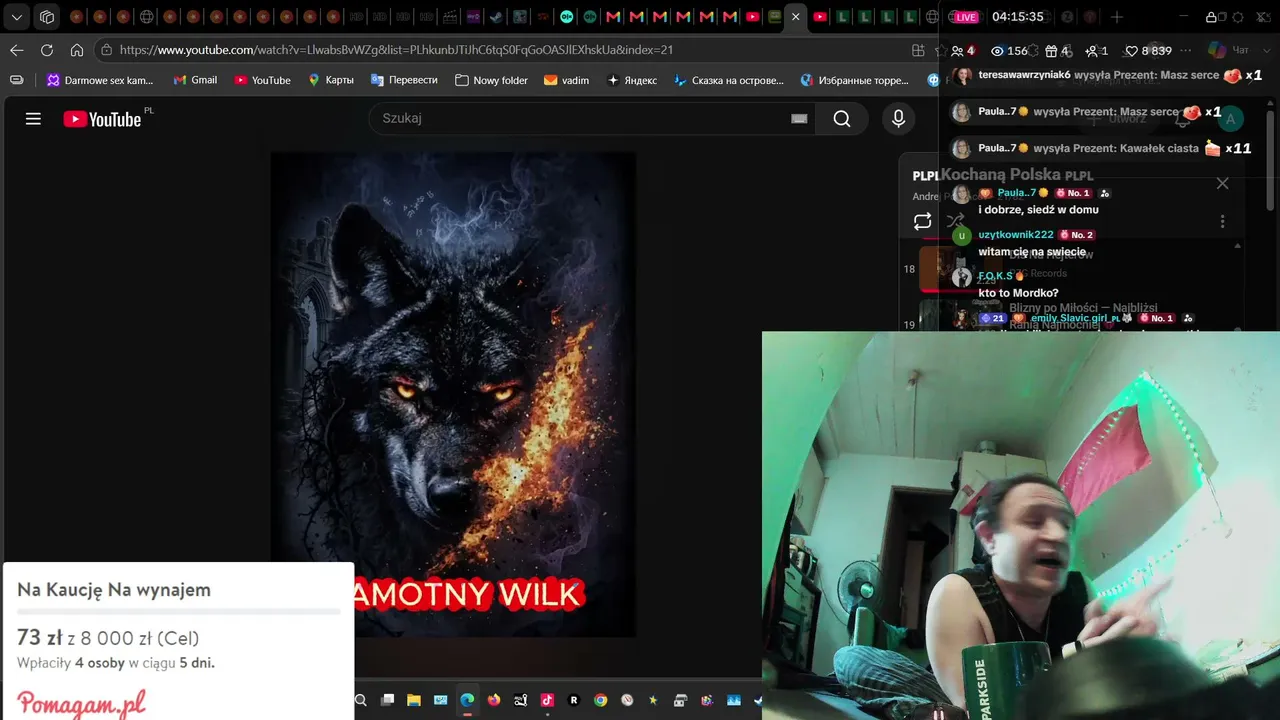Viewport: 1280px width, 720px height.
Task: Start voice search with the microphone icon
Action: coord(898,118)
